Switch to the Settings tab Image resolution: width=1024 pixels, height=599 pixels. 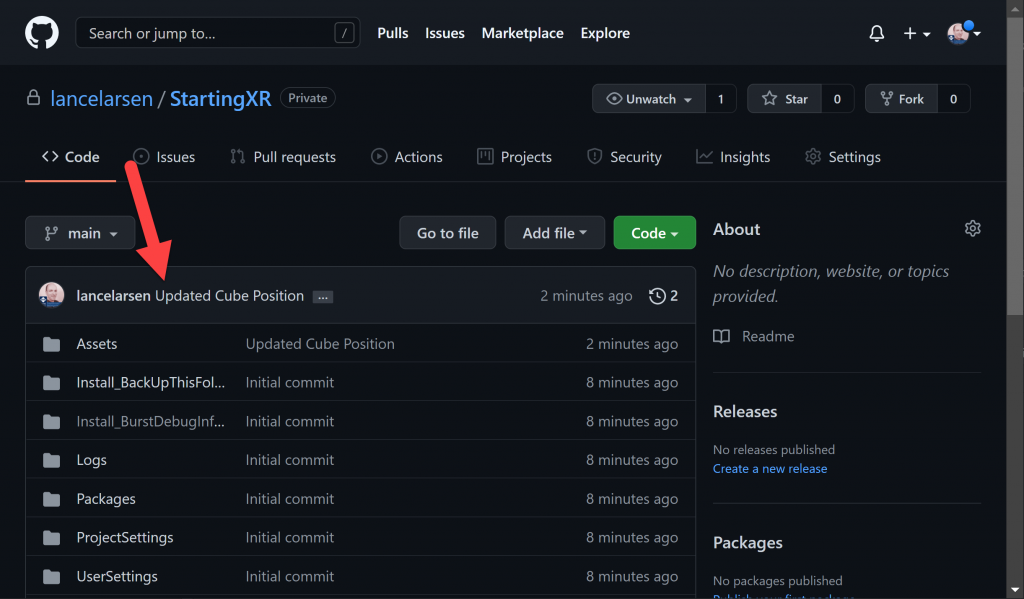pyautogui.click(x=843, y=157)
